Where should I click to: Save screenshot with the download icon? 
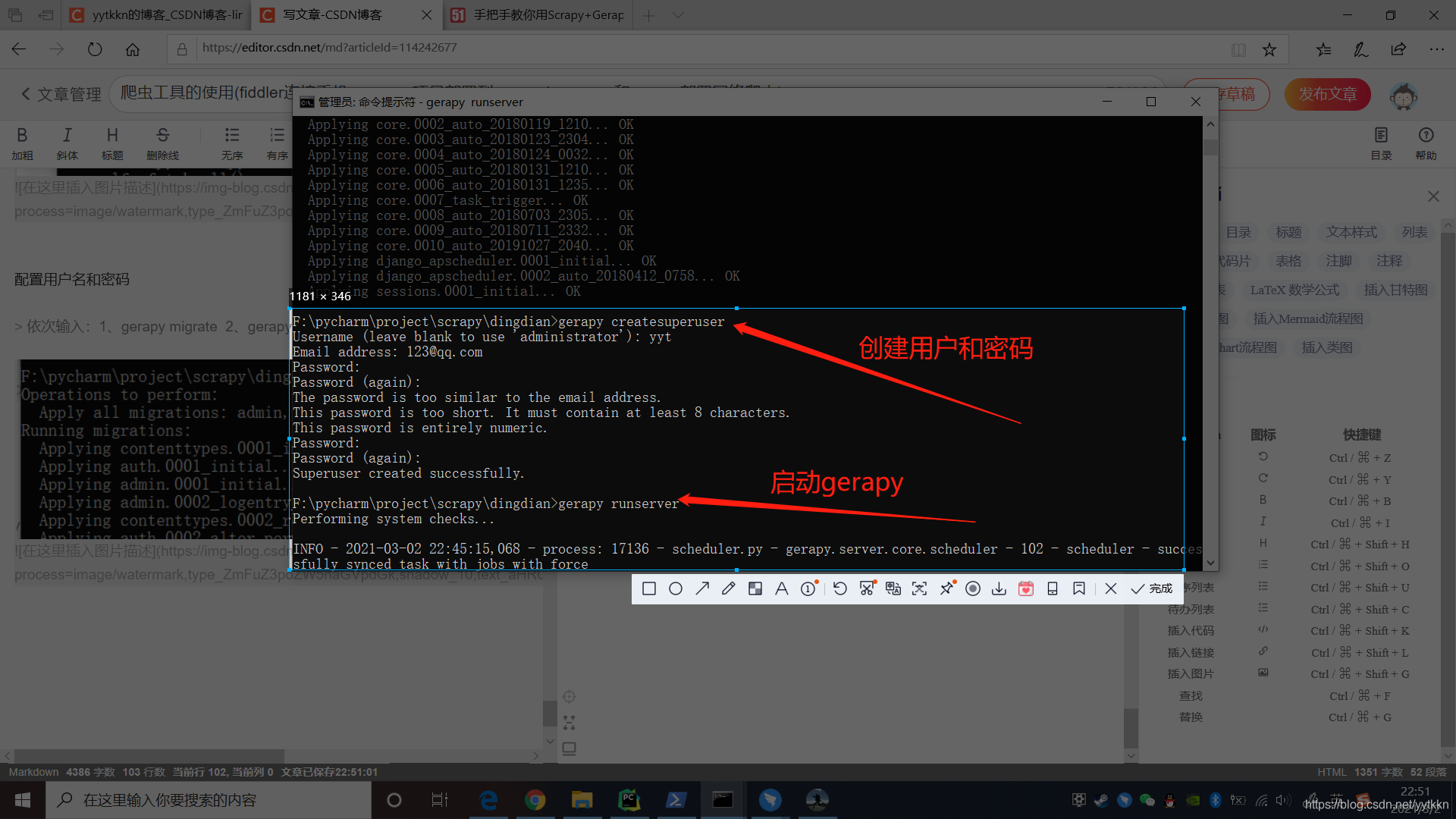[x=999, y=589]
